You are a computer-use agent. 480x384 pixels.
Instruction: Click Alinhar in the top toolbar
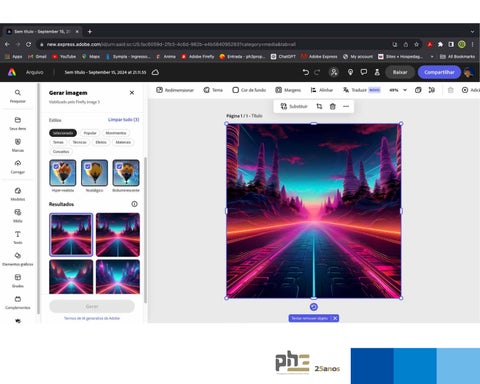322,90
